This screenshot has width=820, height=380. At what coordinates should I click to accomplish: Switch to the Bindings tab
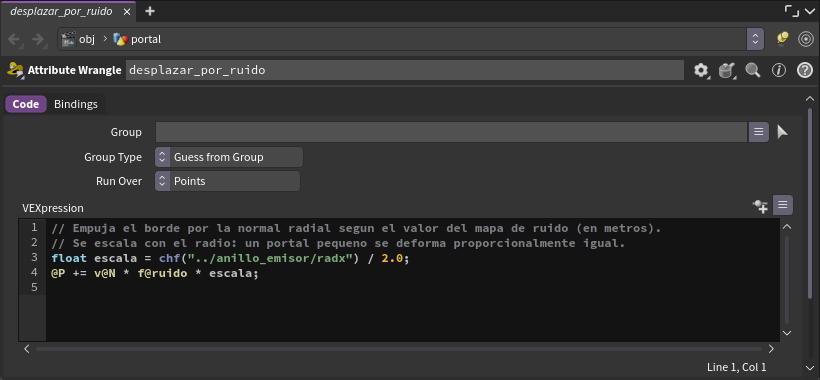pos(76,104)
